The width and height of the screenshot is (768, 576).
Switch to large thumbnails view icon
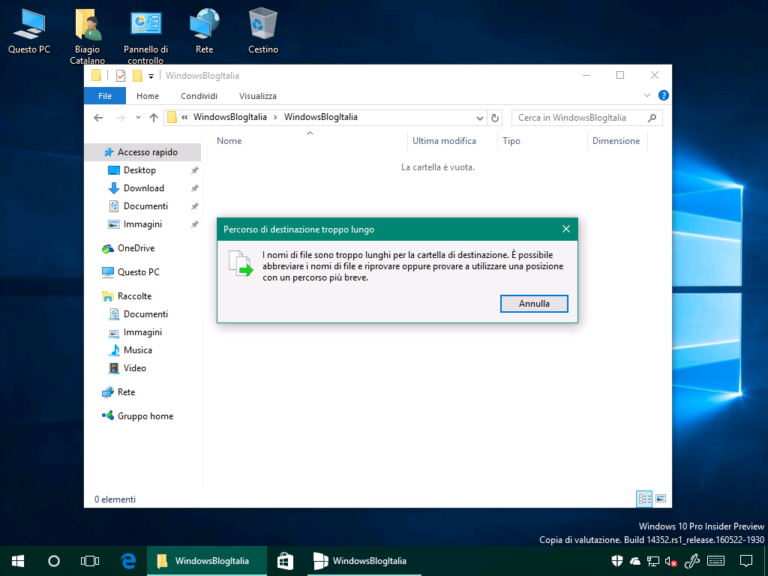click(x=660, y=499)
